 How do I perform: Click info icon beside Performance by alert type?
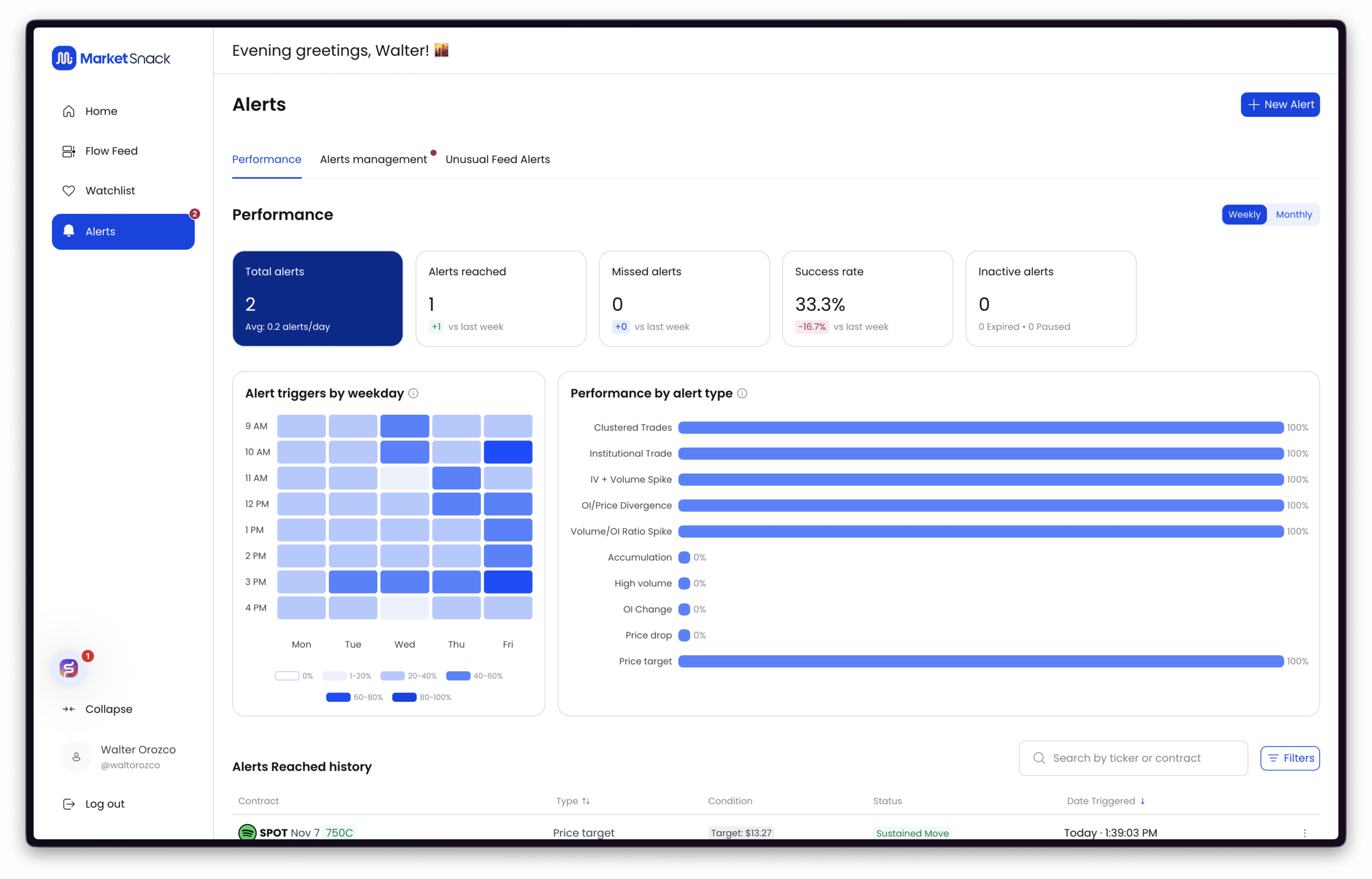742,393
